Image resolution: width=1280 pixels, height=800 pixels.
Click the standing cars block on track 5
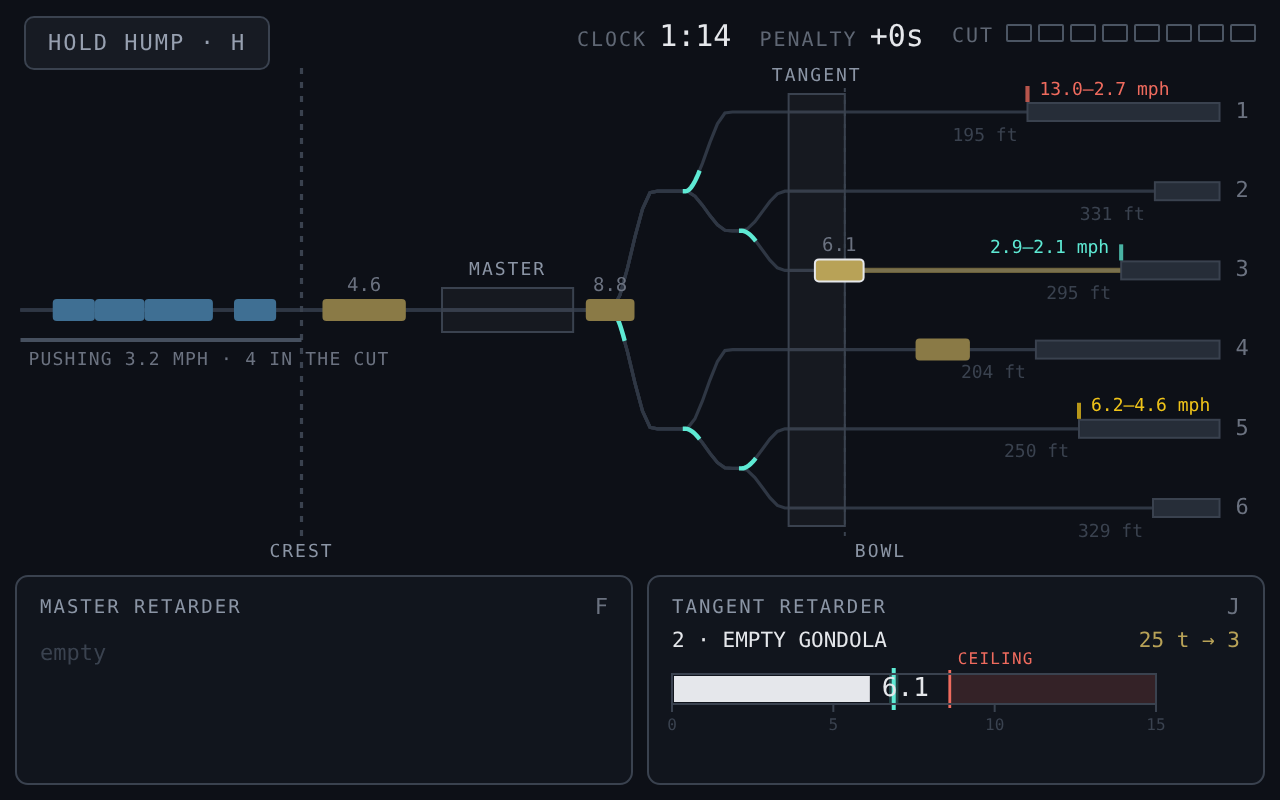pyautogui.click(x=1149, y=429)
